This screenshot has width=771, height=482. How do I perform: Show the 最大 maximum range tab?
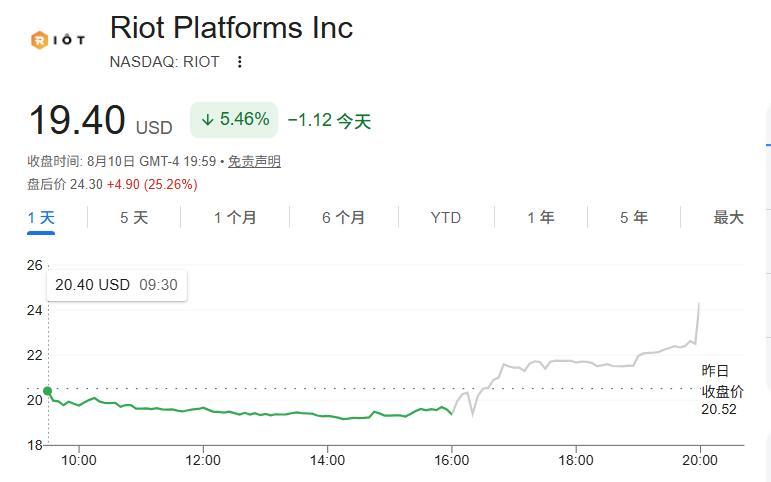[728, 217]
